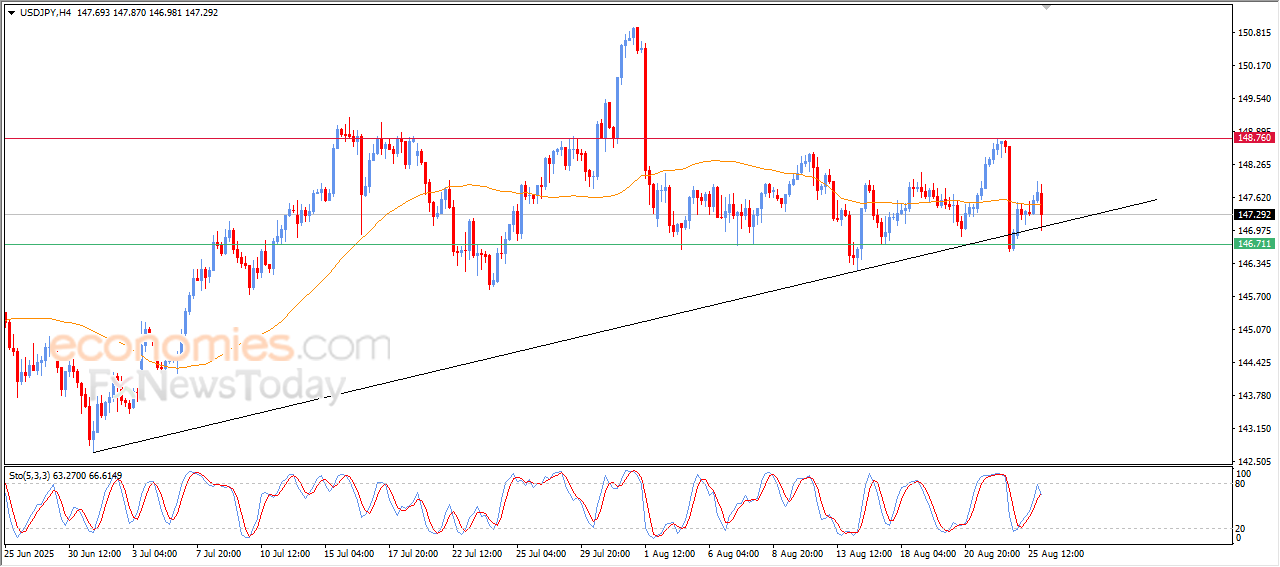This screenshot has height=567, width=1280.
Task: Click the 18 Aug 04:00 time label
Action: click(927, 553)
